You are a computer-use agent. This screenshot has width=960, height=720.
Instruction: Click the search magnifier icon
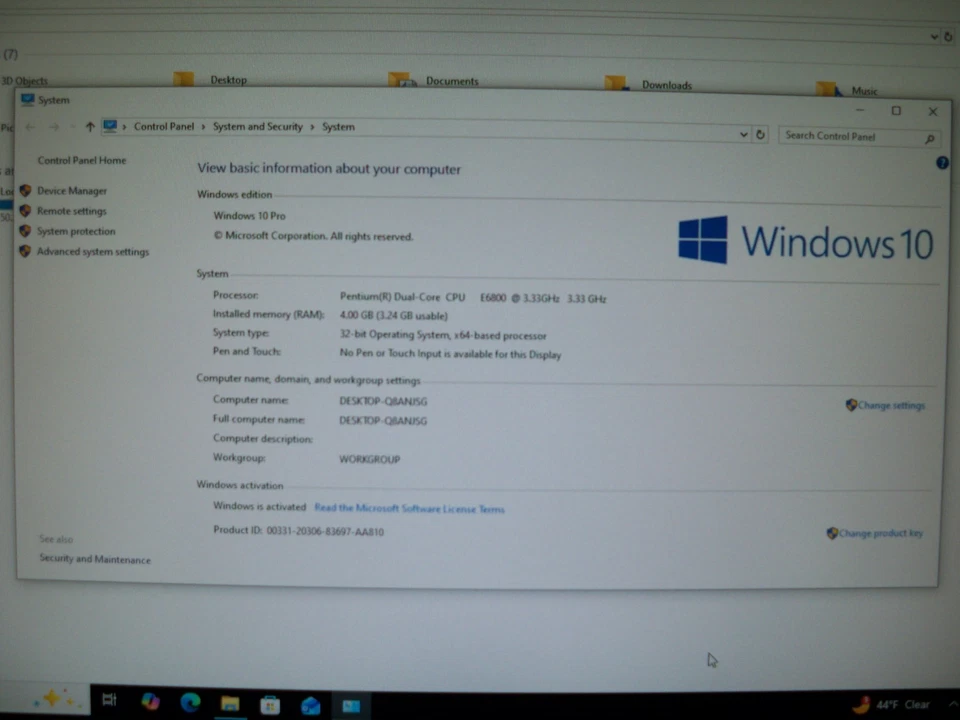point(929,138)
